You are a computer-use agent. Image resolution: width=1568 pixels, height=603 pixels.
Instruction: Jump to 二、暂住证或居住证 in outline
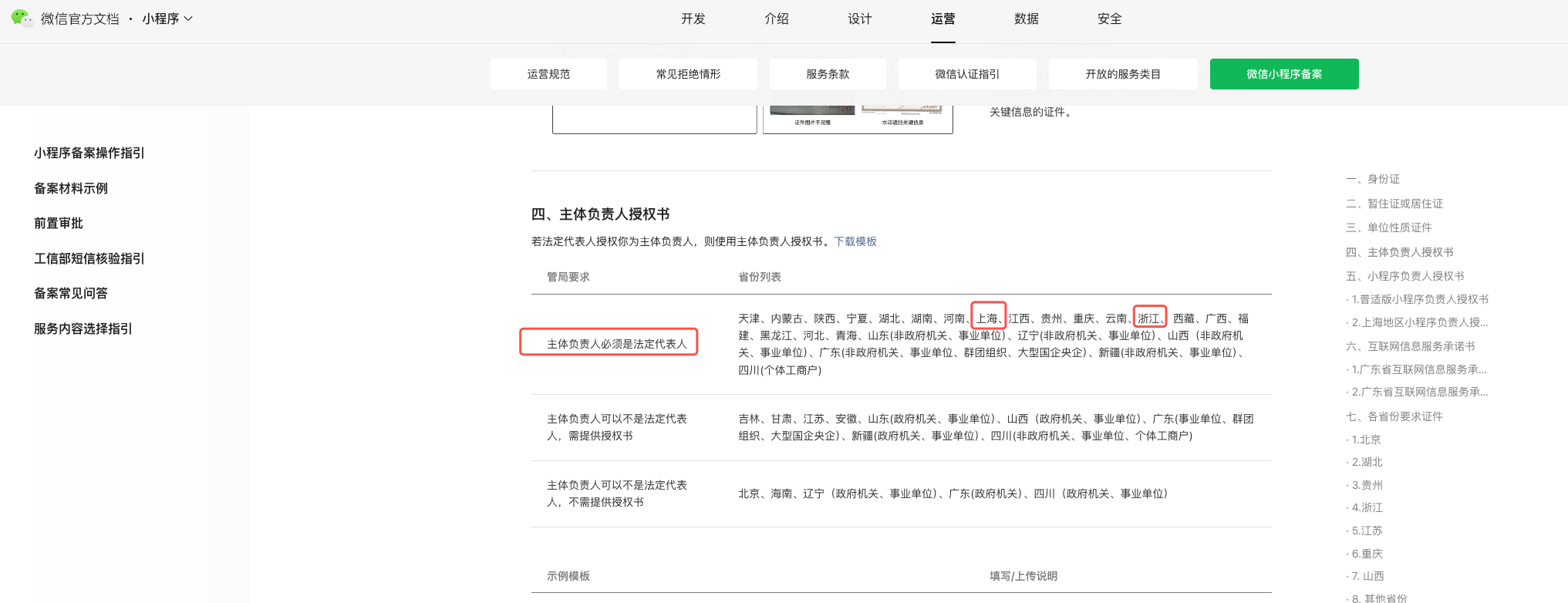point(1394,204)
